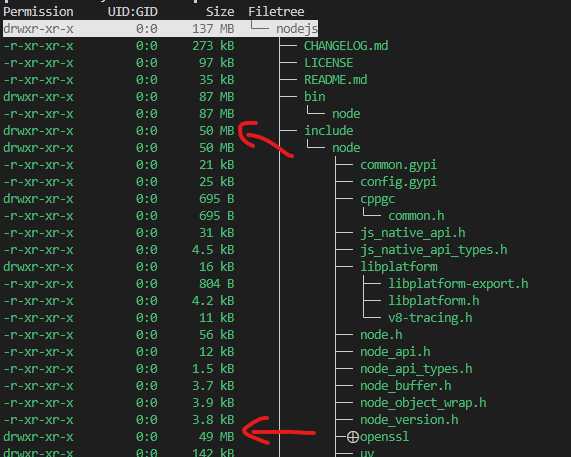Viewport: 571px width, 457px height.
Task: Select js_native_api_types.h file
Action: click(x=434, y=250)
